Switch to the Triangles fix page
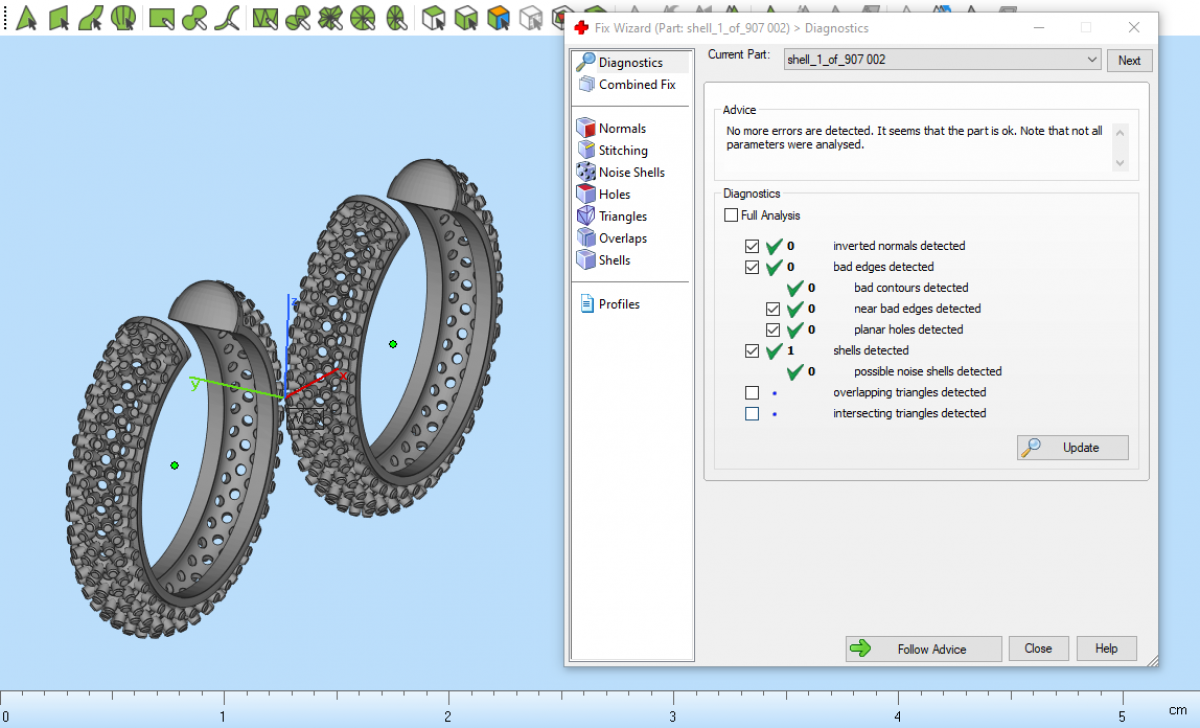The width and height of the screenshot is (1200, 728). (x=622, y=216)
